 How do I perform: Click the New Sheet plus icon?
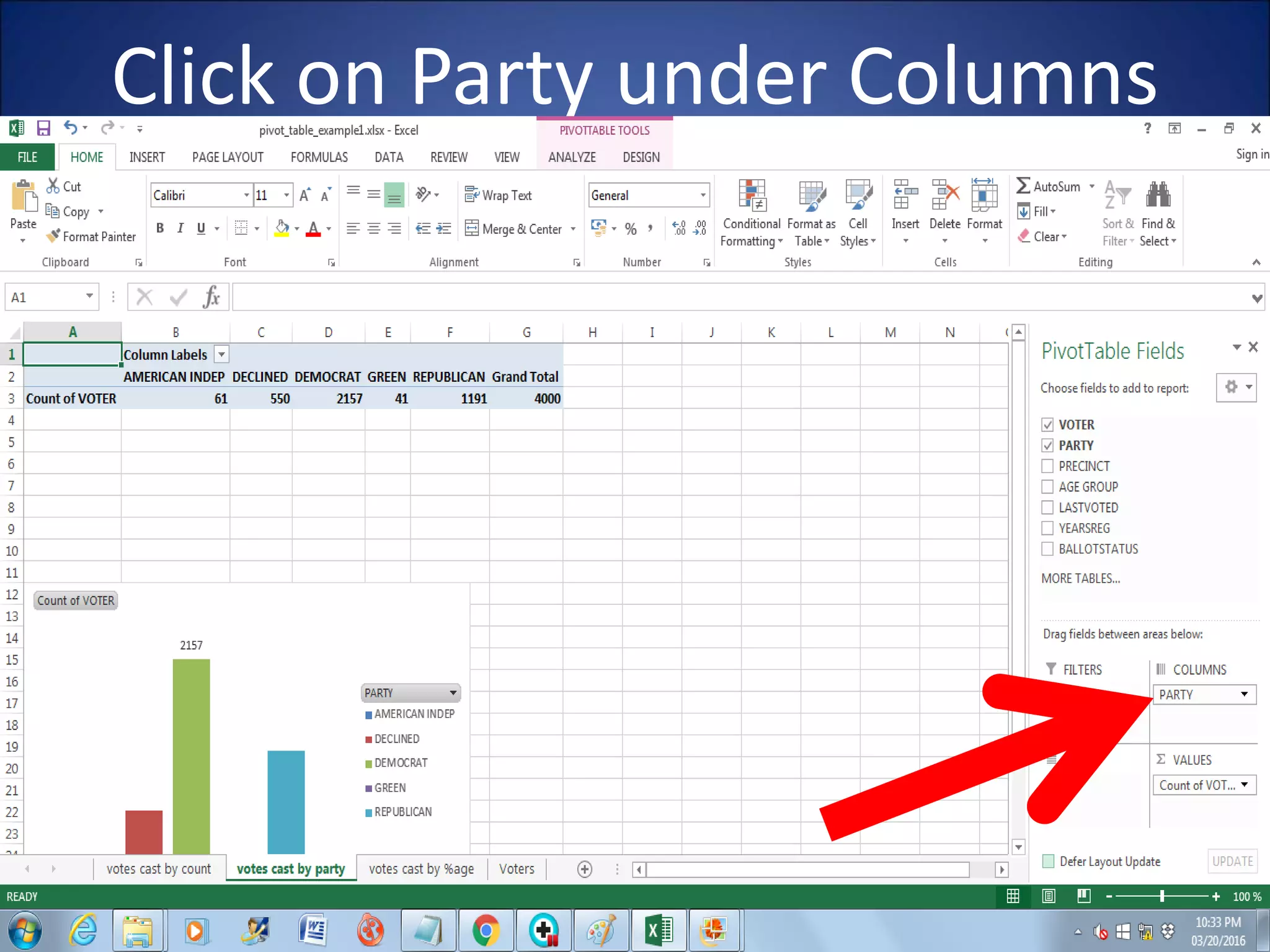click(x=584, y=869)
